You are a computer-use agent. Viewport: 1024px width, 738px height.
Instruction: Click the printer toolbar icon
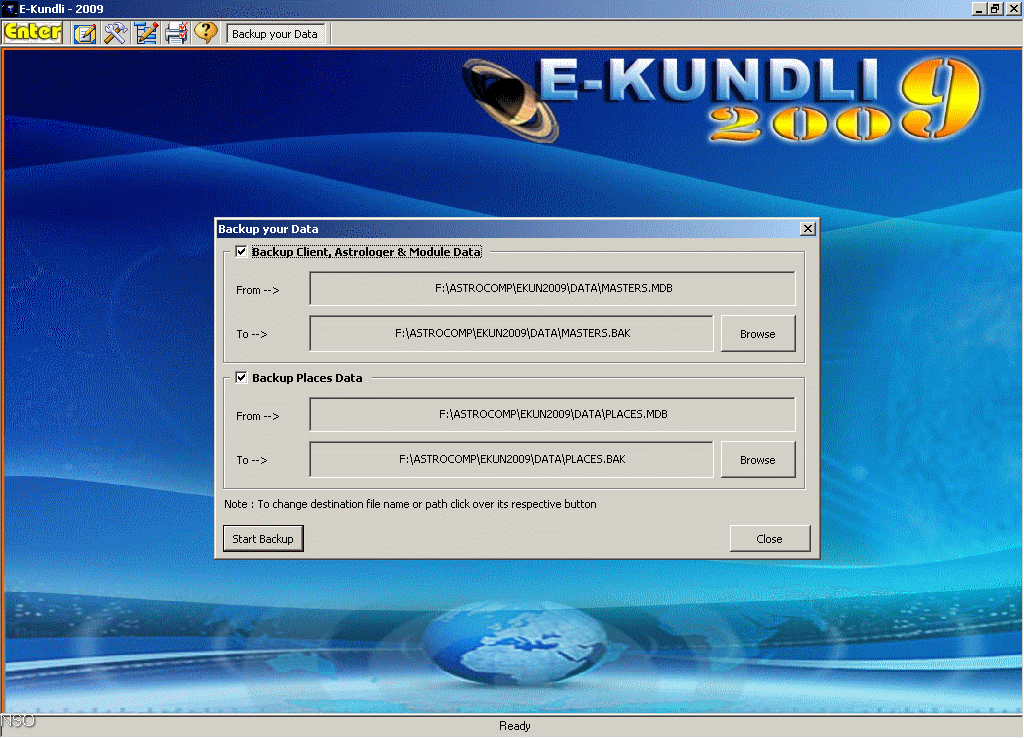tap(176, 33)
